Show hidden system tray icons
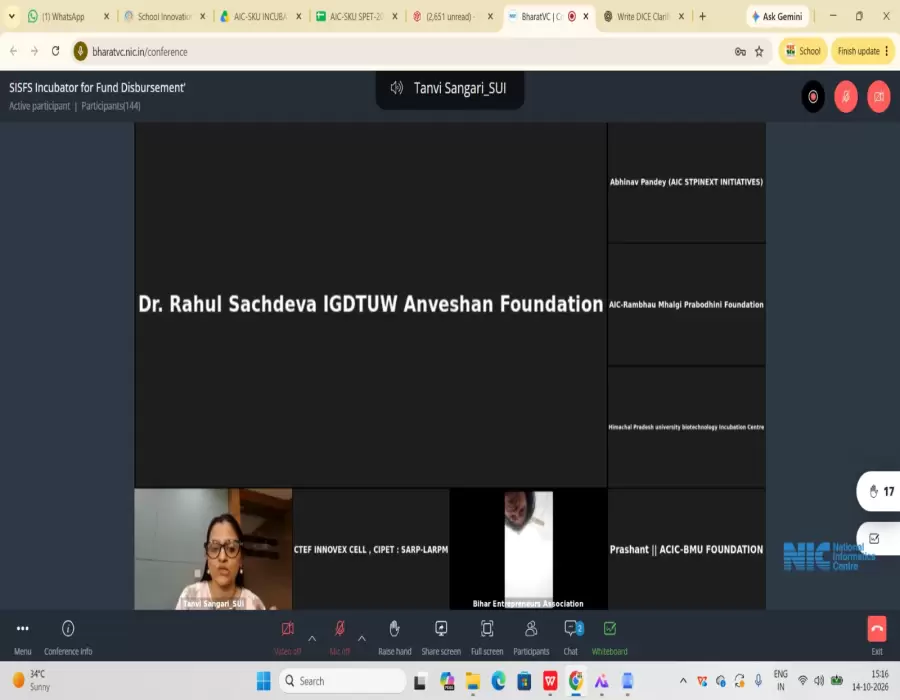Viewport: 900px width, 700px height. [683, 680]
